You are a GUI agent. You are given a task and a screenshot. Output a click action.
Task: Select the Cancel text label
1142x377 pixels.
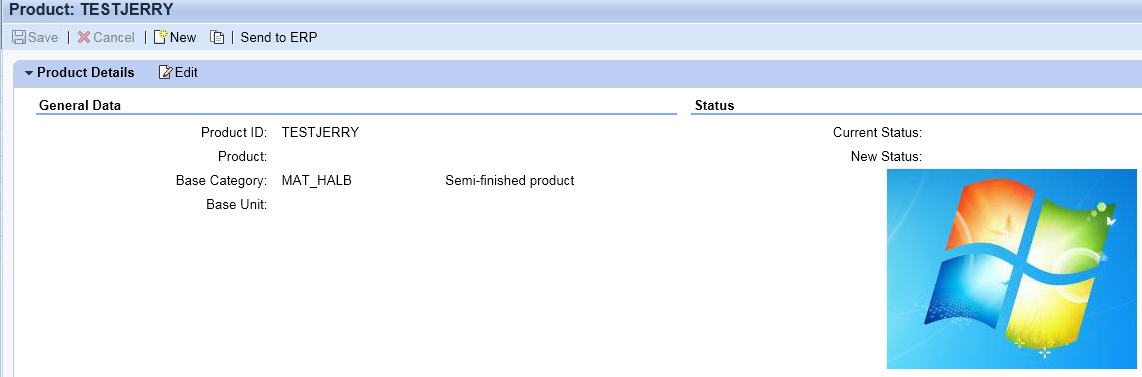pyautogui.click(x=114, y=37)
